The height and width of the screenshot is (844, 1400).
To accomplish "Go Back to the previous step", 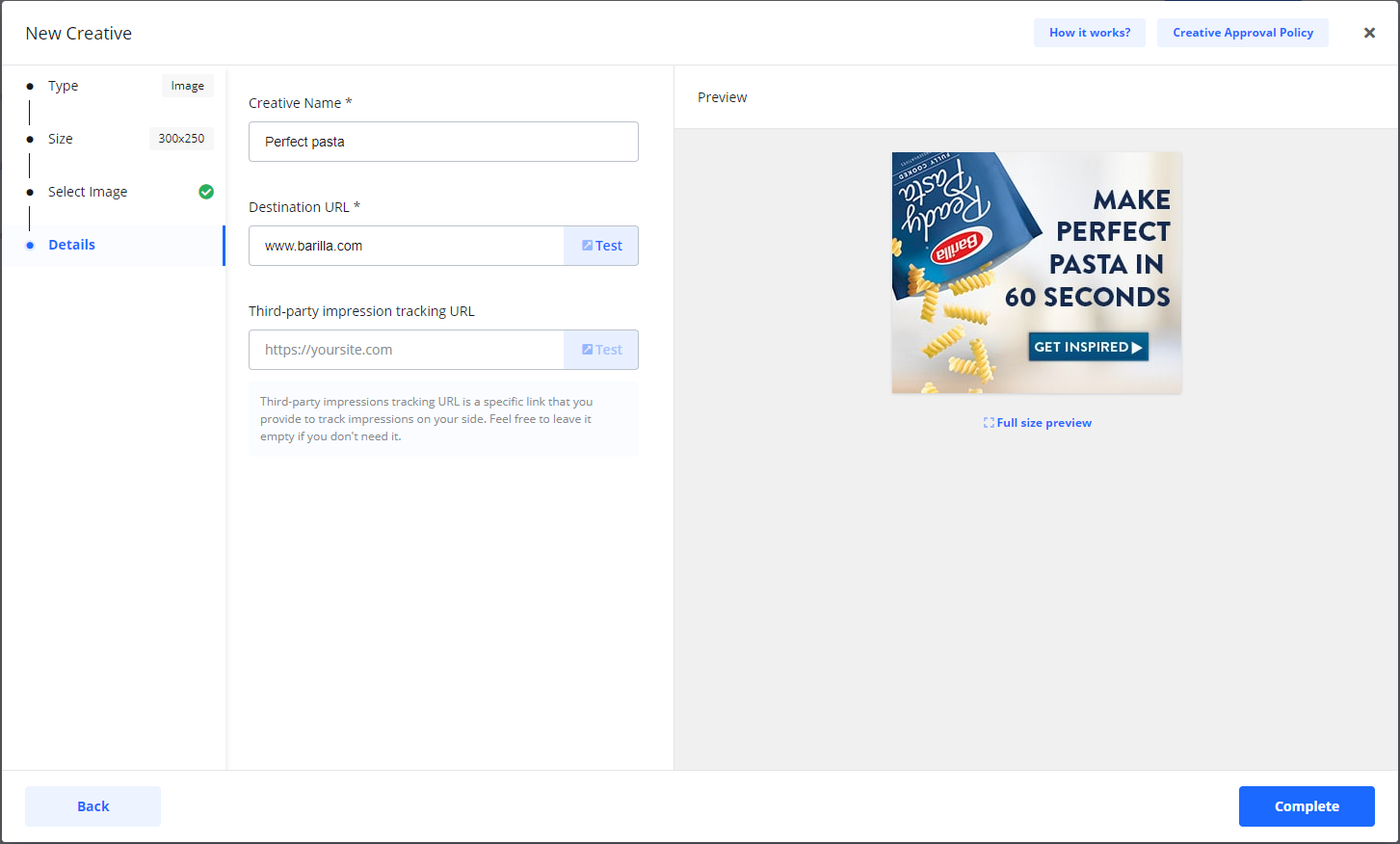I will (x=92, y=806).
